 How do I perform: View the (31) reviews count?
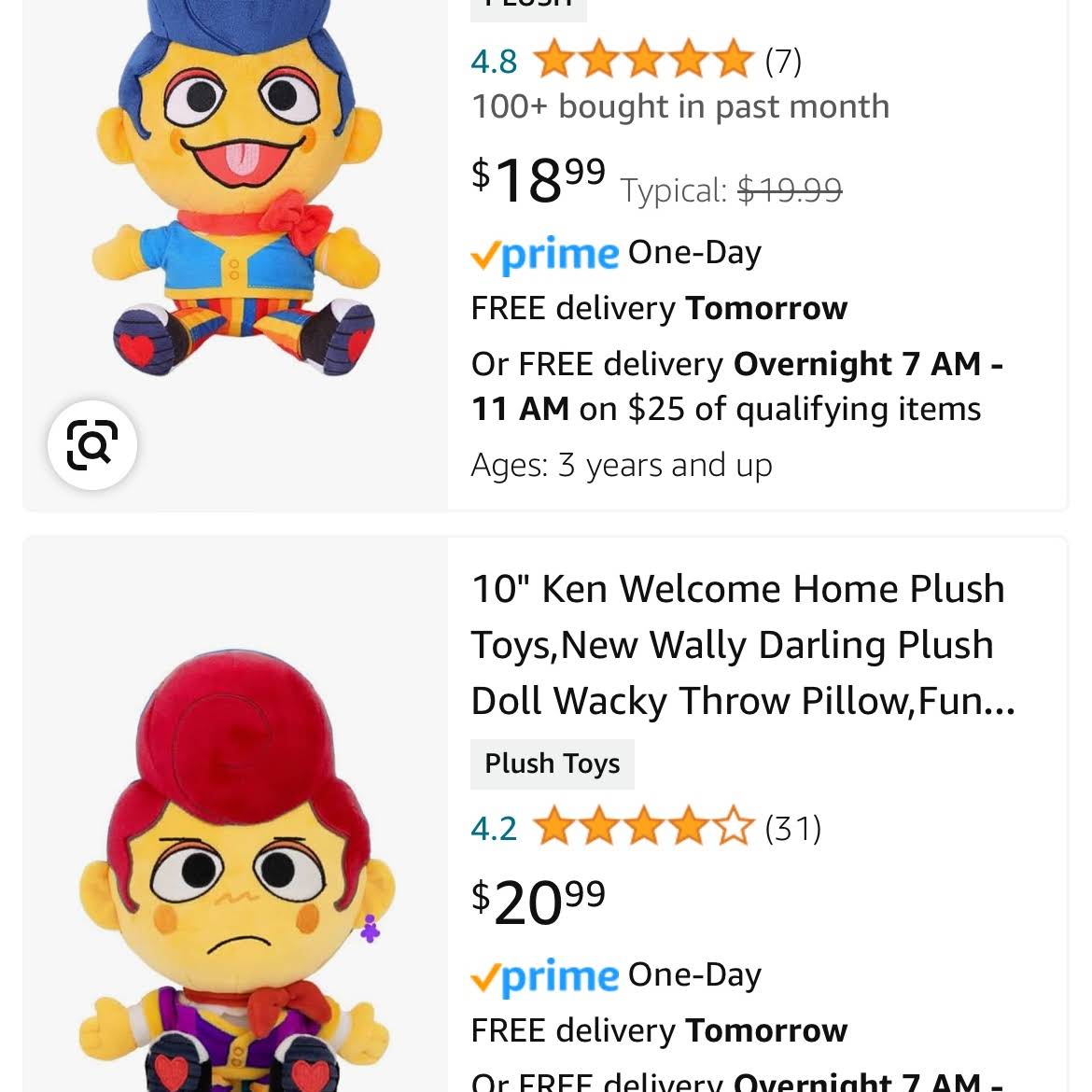point(792,829)
